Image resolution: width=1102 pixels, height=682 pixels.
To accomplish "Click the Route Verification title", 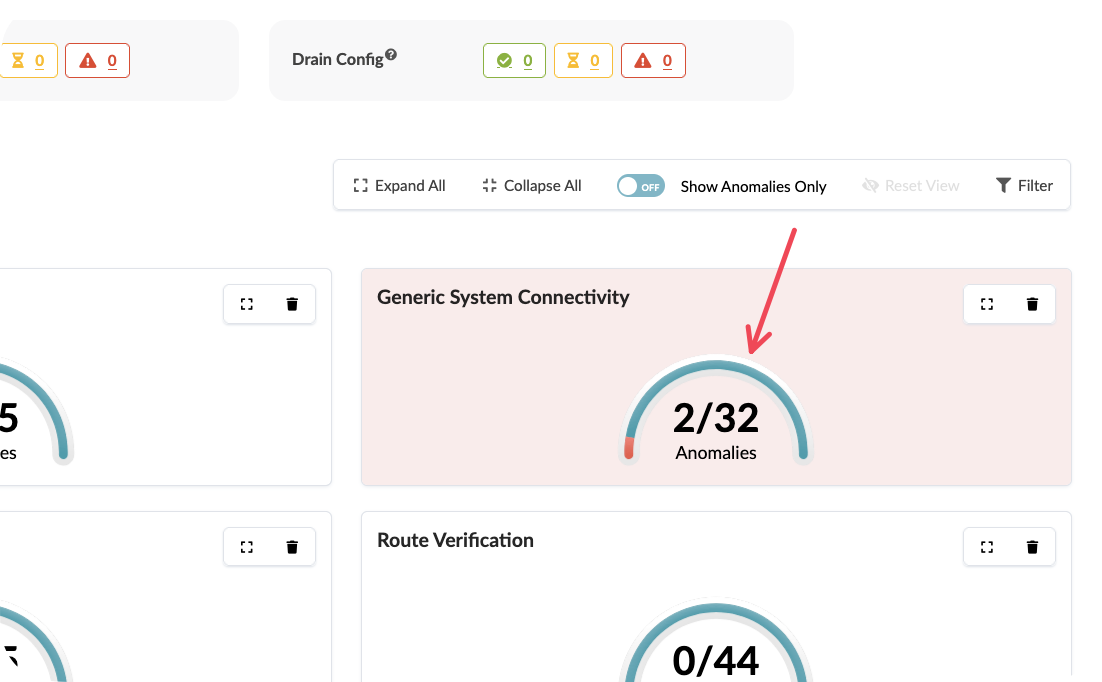I will pos(455,540).
